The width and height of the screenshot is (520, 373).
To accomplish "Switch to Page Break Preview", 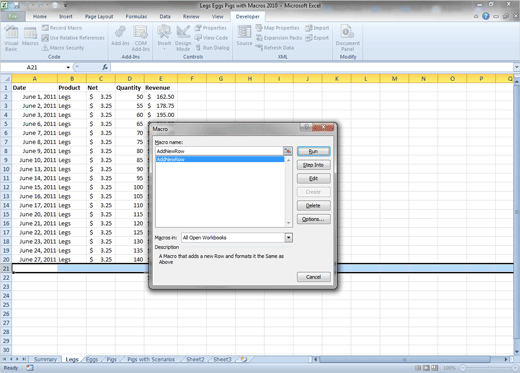I will point(435,368).
